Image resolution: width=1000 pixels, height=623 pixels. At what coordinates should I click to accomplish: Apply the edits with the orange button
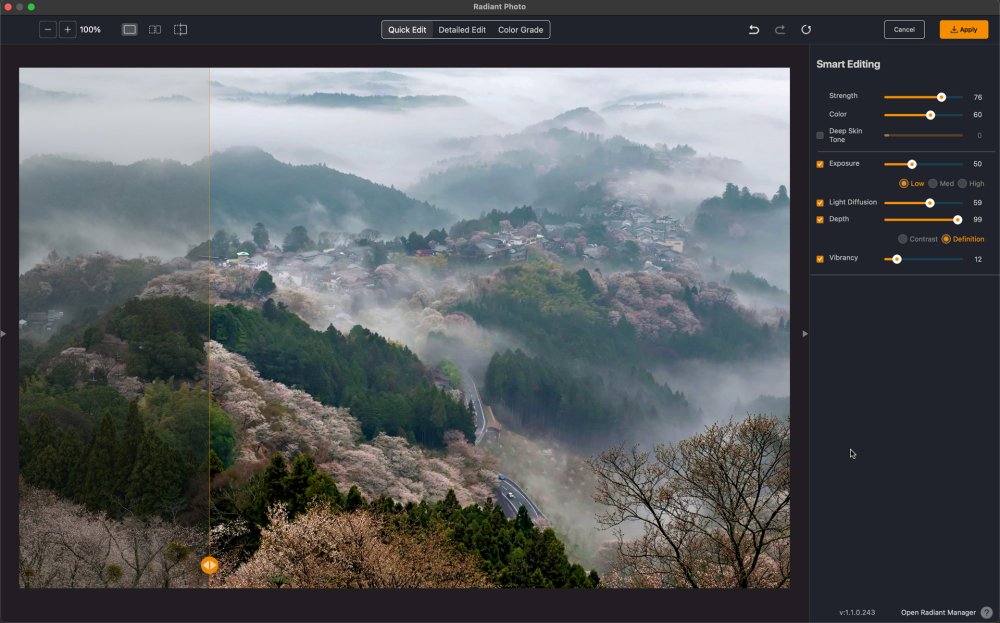coord(964,29)
